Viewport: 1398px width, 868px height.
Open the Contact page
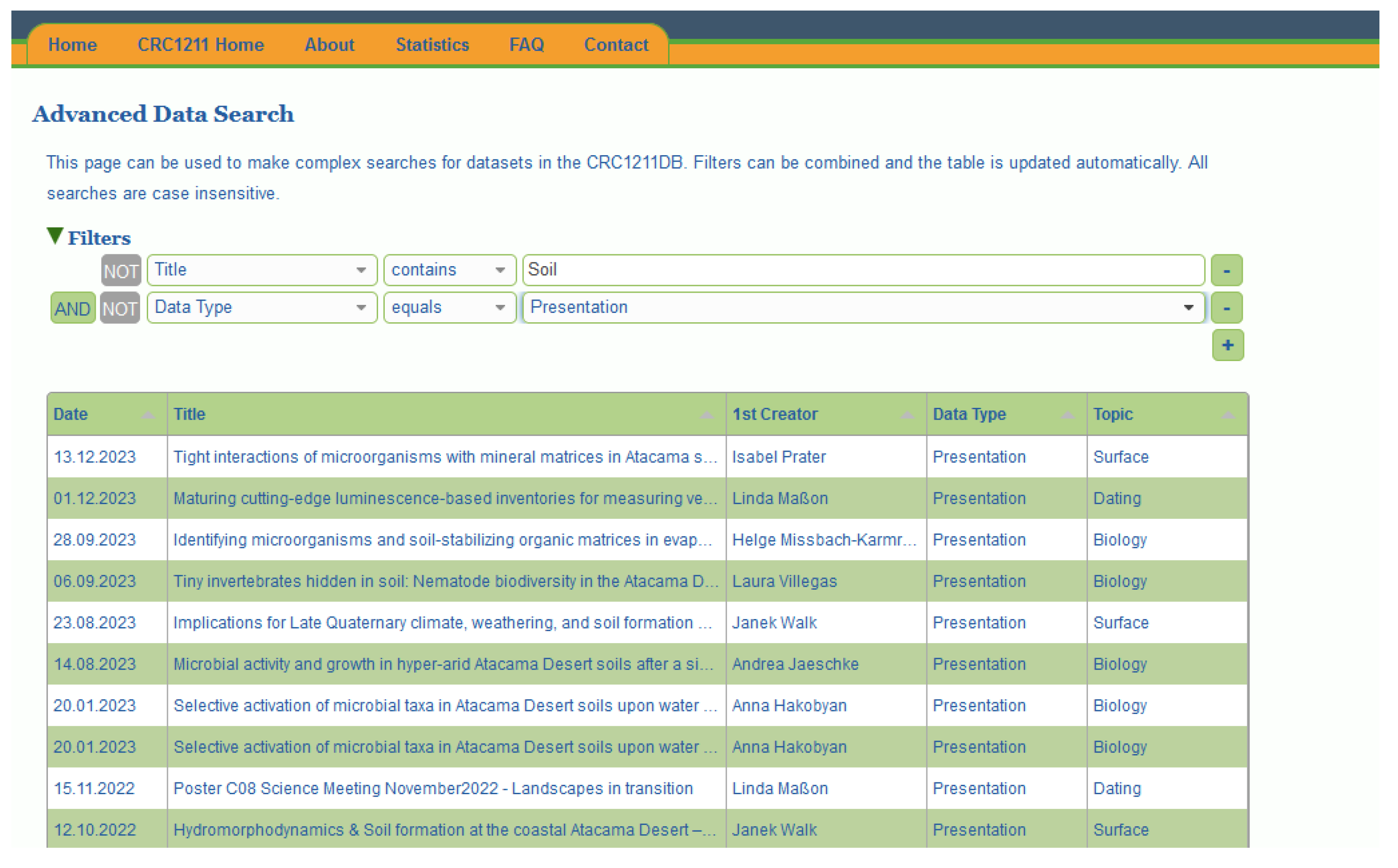pos(616,45)
